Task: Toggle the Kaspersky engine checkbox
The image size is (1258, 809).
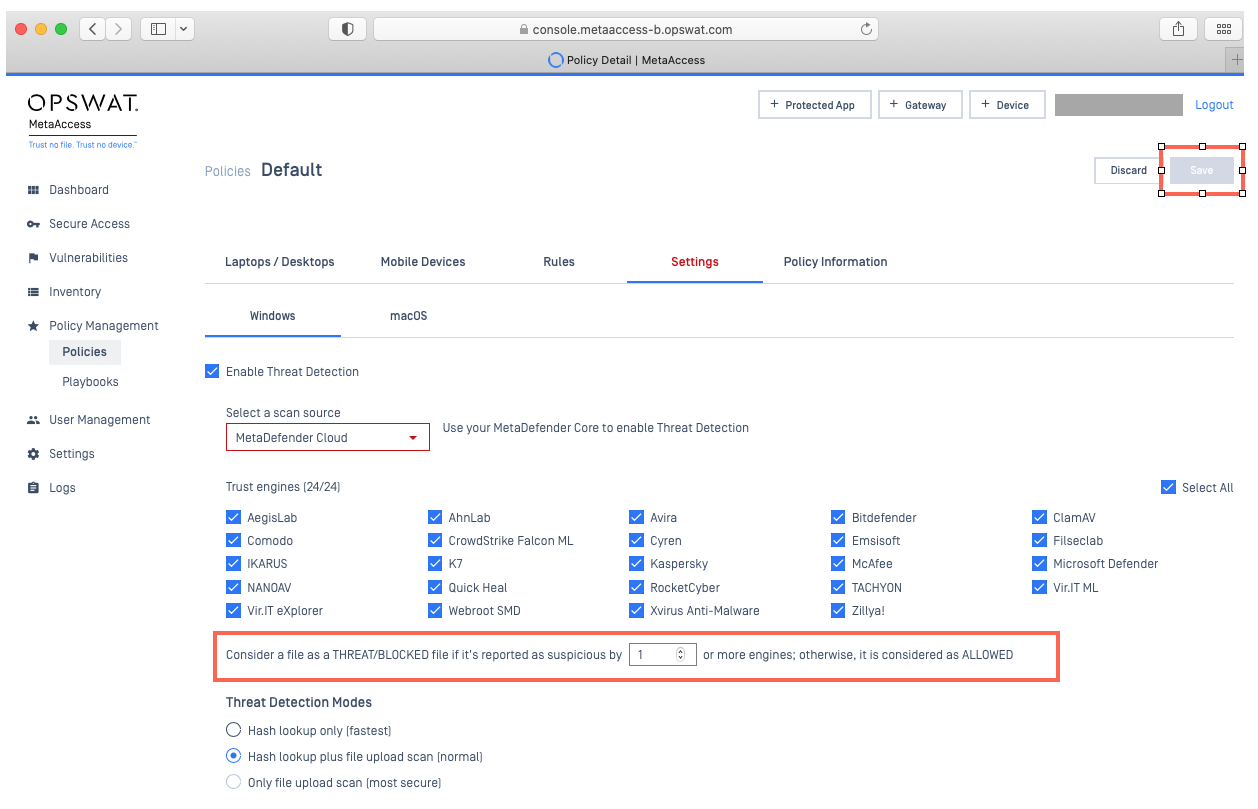Action: (x=636, y=564)
